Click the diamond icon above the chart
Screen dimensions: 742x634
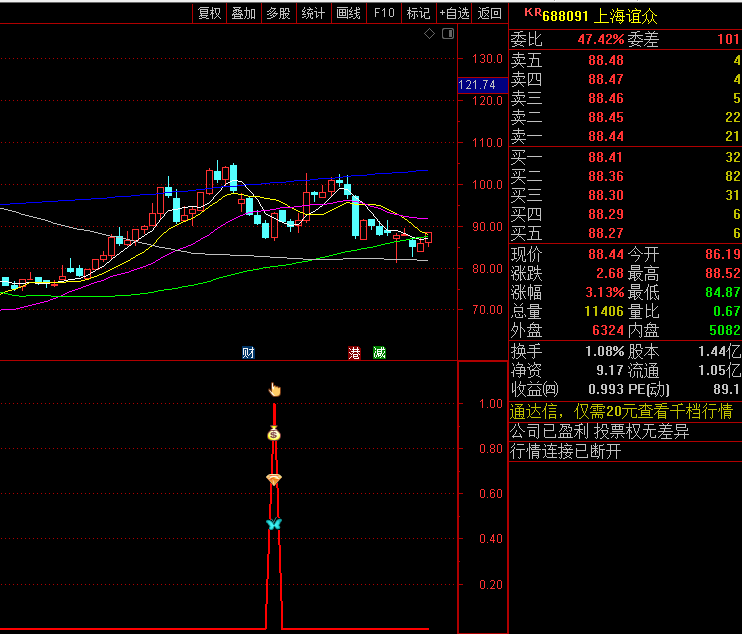click(x=429, y=34)
